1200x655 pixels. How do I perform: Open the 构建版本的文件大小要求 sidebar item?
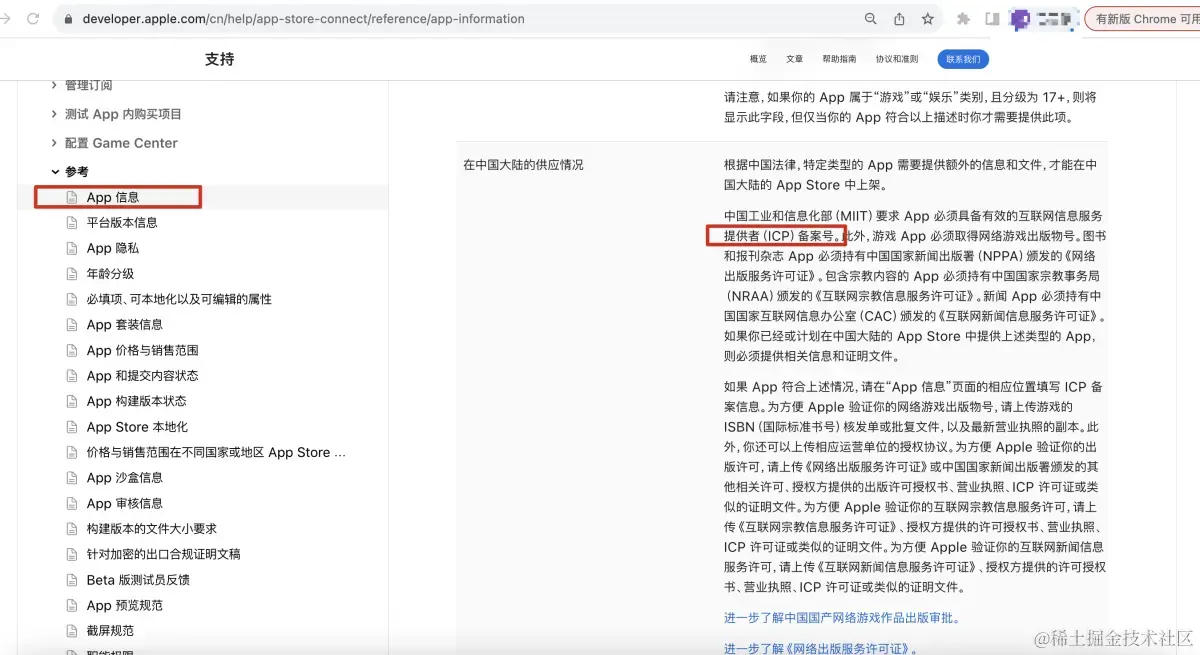152,528
